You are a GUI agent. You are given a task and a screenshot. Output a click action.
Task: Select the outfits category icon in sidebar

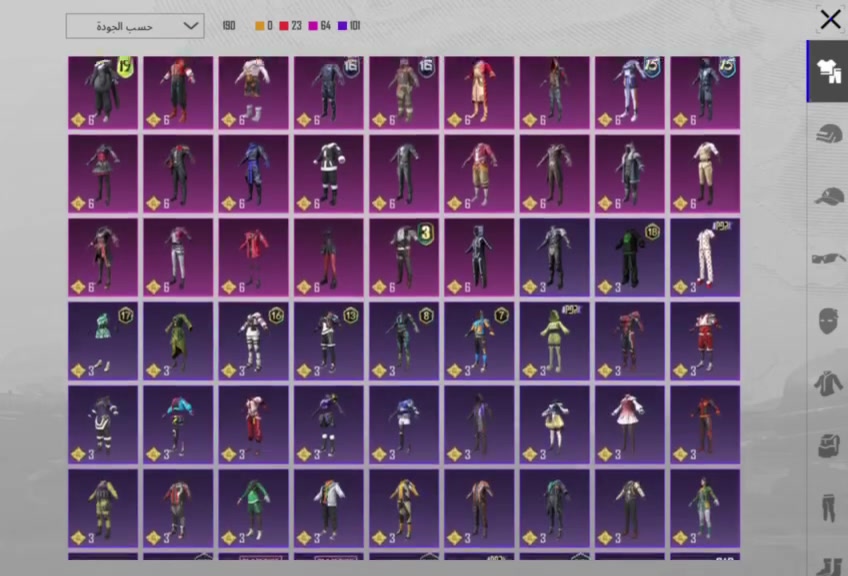829,71
